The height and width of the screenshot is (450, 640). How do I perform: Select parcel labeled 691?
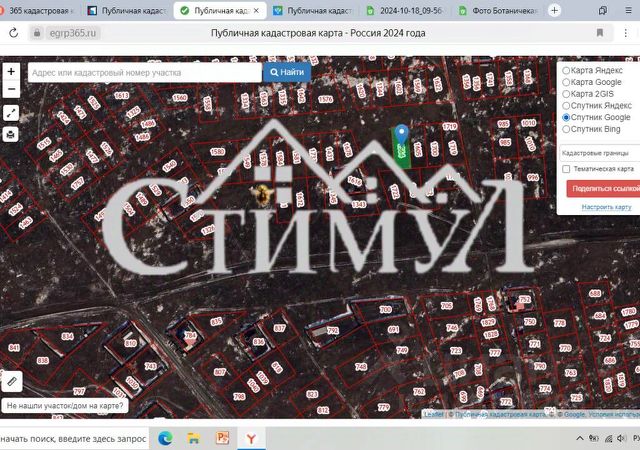point(393,329)
